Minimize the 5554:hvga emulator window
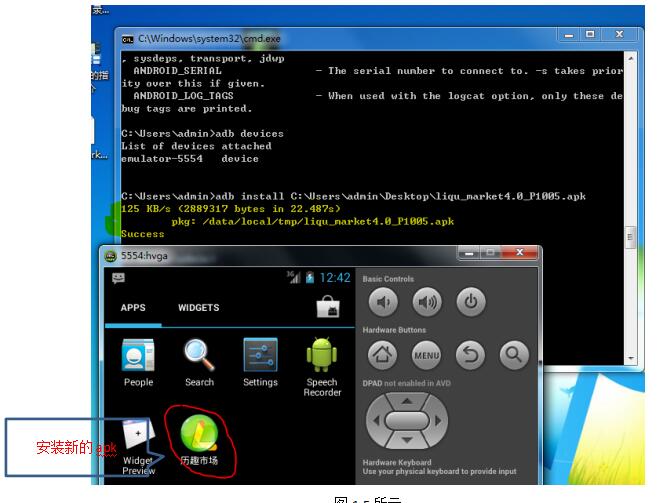The width and height of the screenshot is (663, 503). (469, 253)
